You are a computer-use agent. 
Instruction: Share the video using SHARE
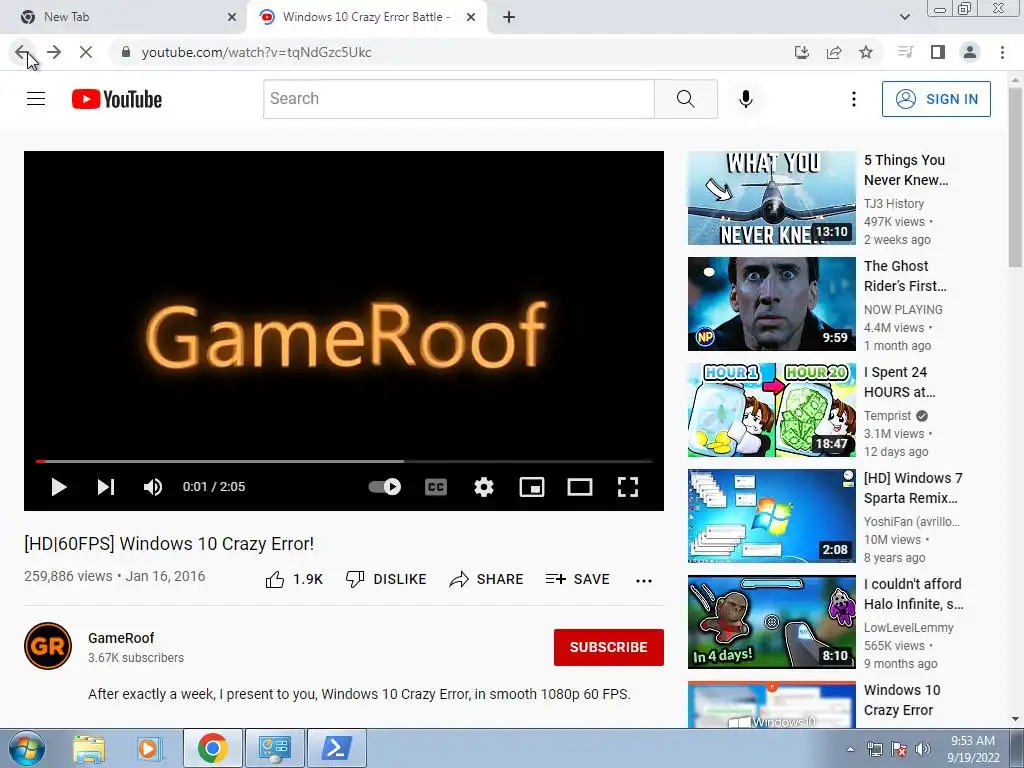click(487, 579)
